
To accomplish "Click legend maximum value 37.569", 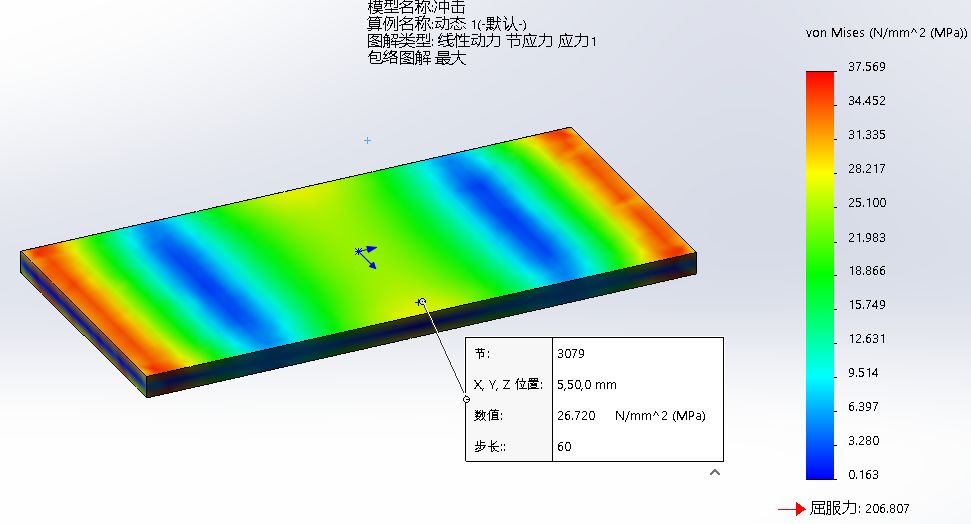I will click(x=866, y=66).
